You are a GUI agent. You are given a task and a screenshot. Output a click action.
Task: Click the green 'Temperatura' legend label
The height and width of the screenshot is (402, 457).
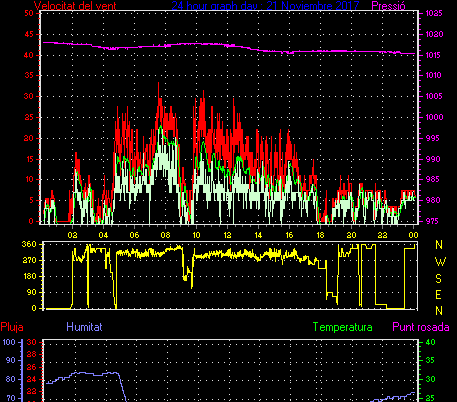(x=342, y=327)
